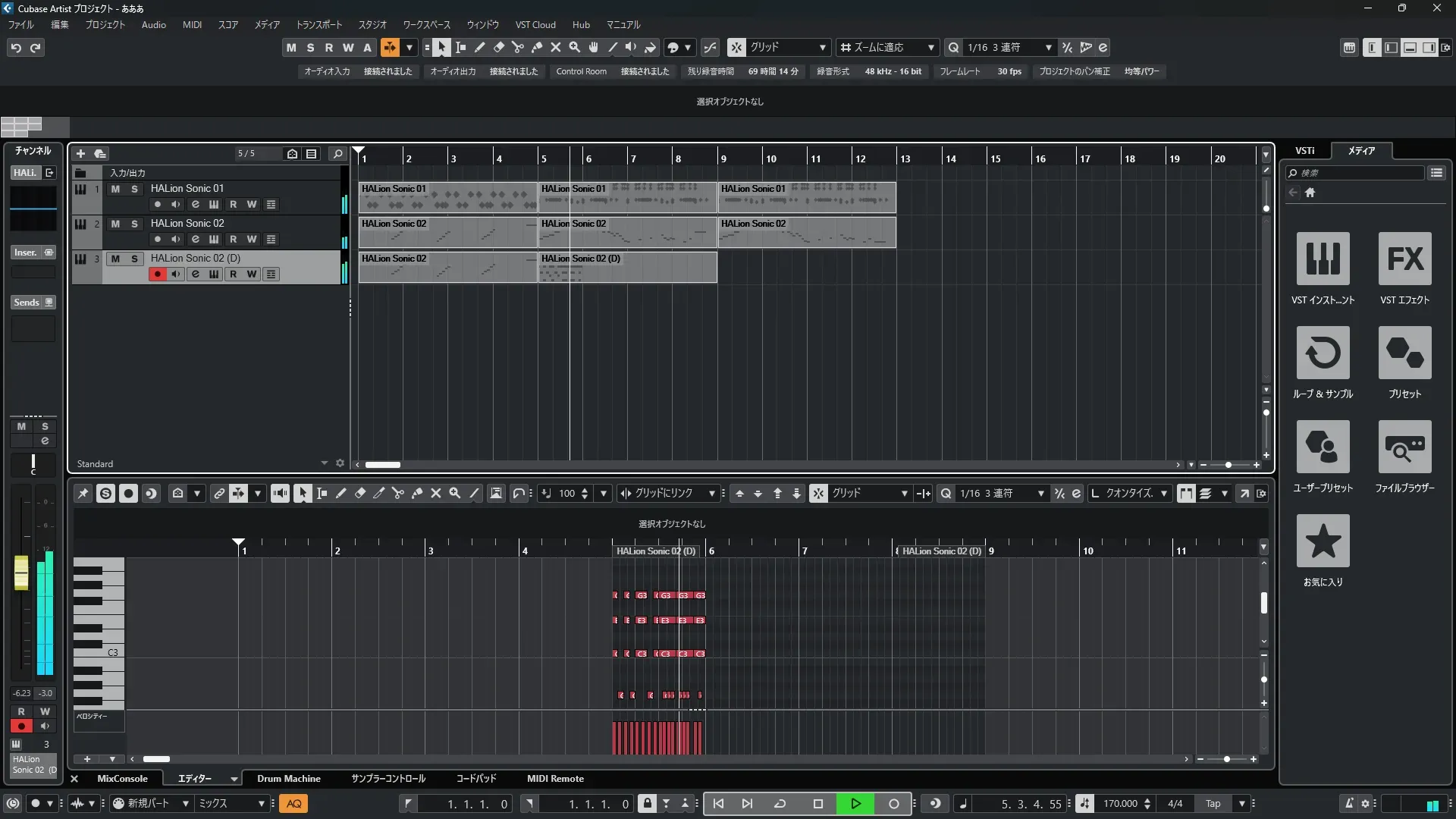Open the MIDI menu
1456x819 pixels.
pyautogui.click(x=192, y=24)
